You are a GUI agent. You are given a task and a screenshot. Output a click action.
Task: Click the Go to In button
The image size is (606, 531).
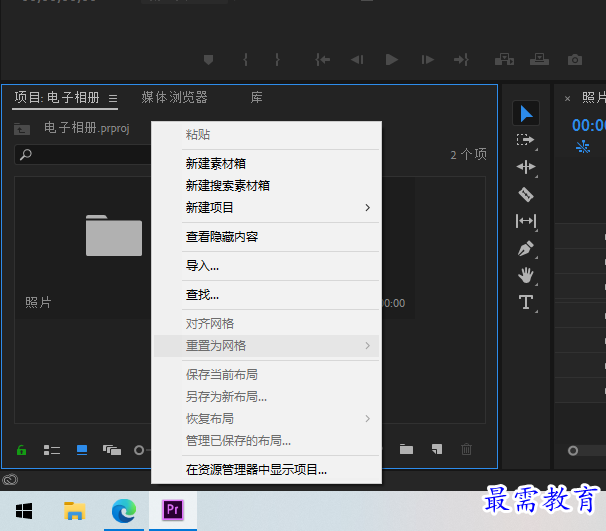point(322,60)
